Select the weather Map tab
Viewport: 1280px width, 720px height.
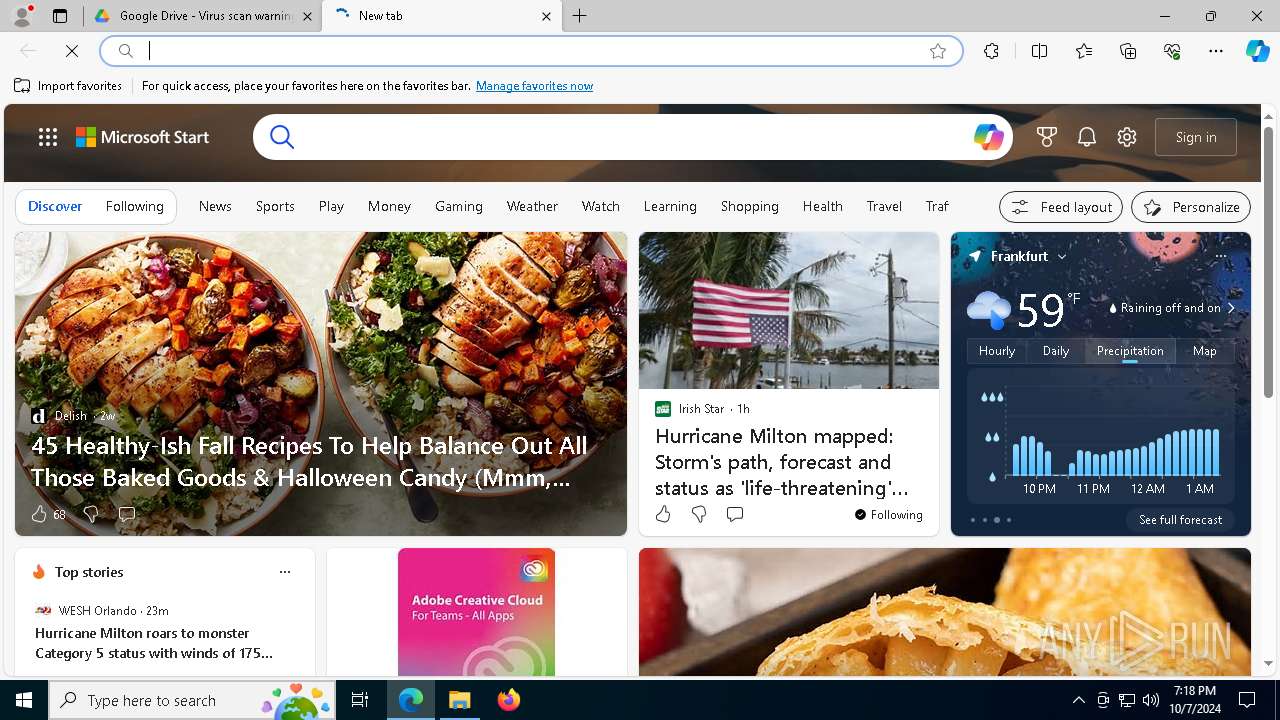[x=1205, y=351]
